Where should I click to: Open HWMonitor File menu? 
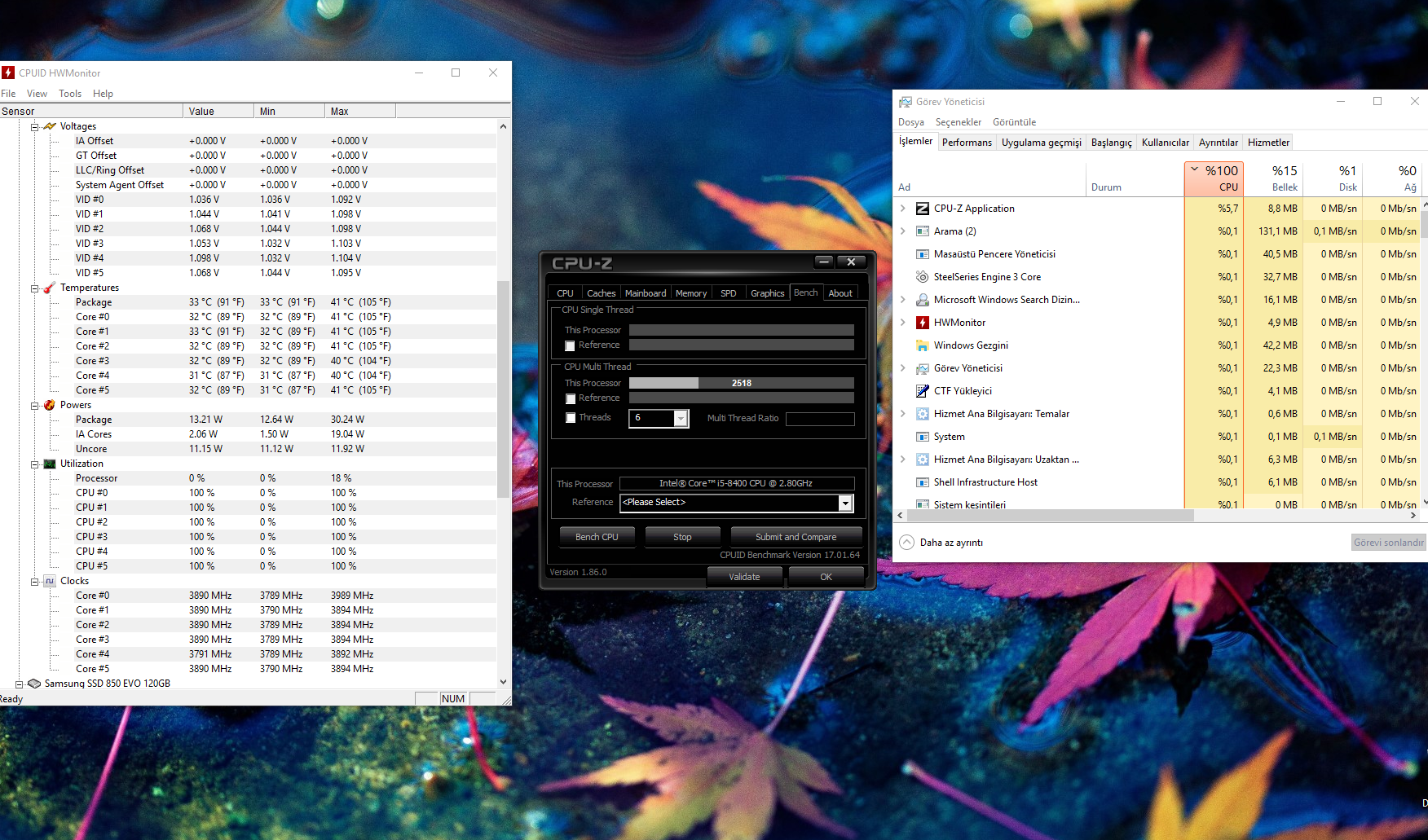[x=8, y=94]
